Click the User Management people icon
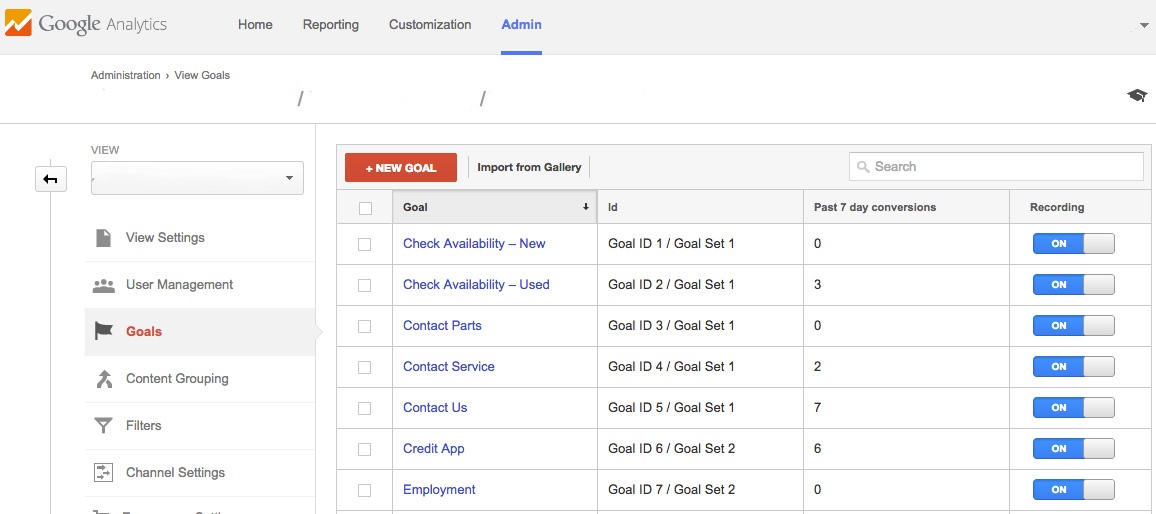The width and height of the screenshot is (1156, 514). tap(103, 285)
